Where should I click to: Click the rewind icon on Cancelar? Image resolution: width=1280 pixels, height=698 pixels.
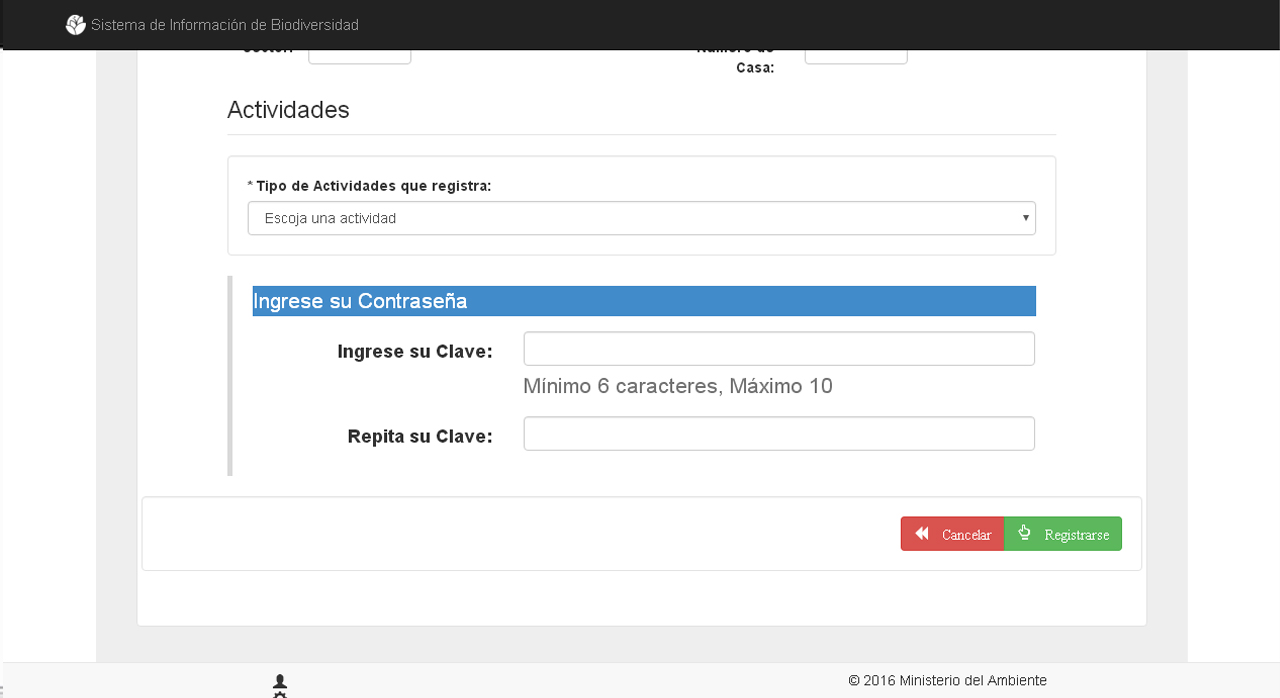point(922,534)
